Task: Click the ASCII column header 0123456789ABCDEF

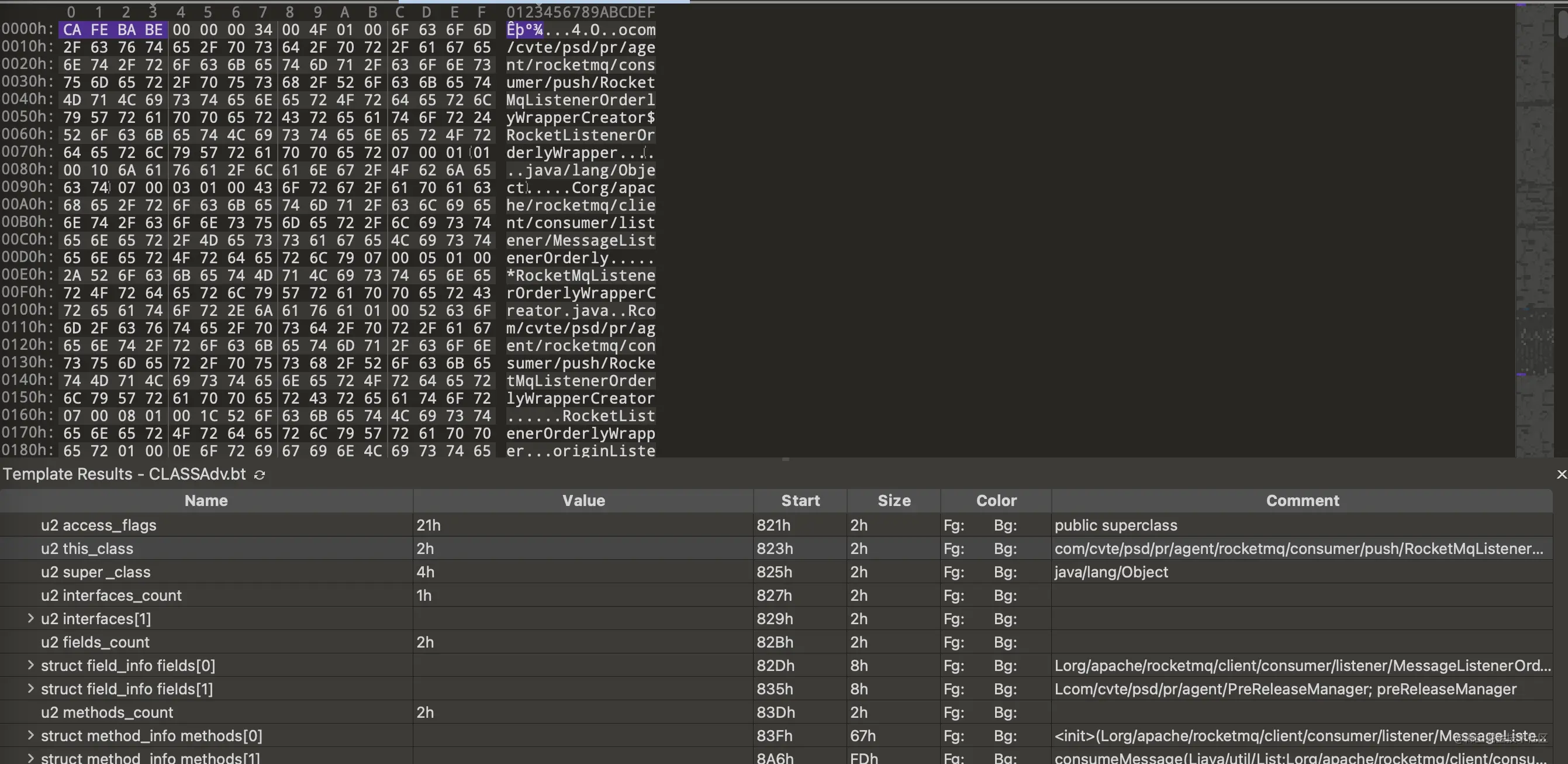Action: click(x=581, y=12)
